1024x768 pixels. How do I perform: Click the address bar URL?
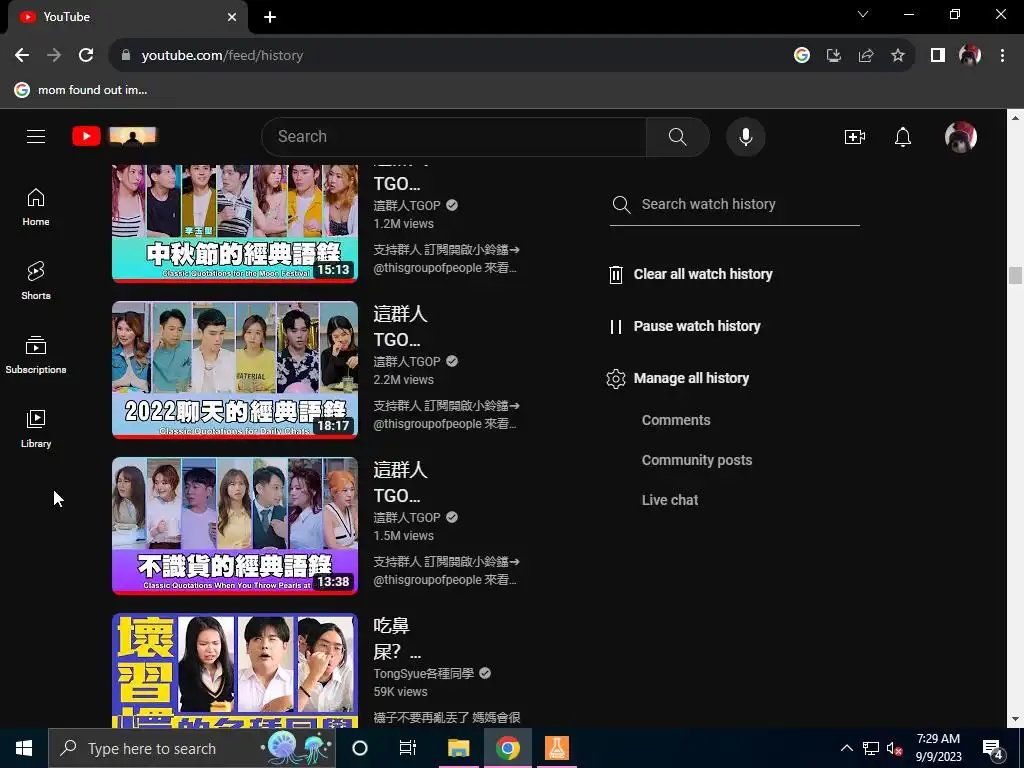tap(222, 56)
